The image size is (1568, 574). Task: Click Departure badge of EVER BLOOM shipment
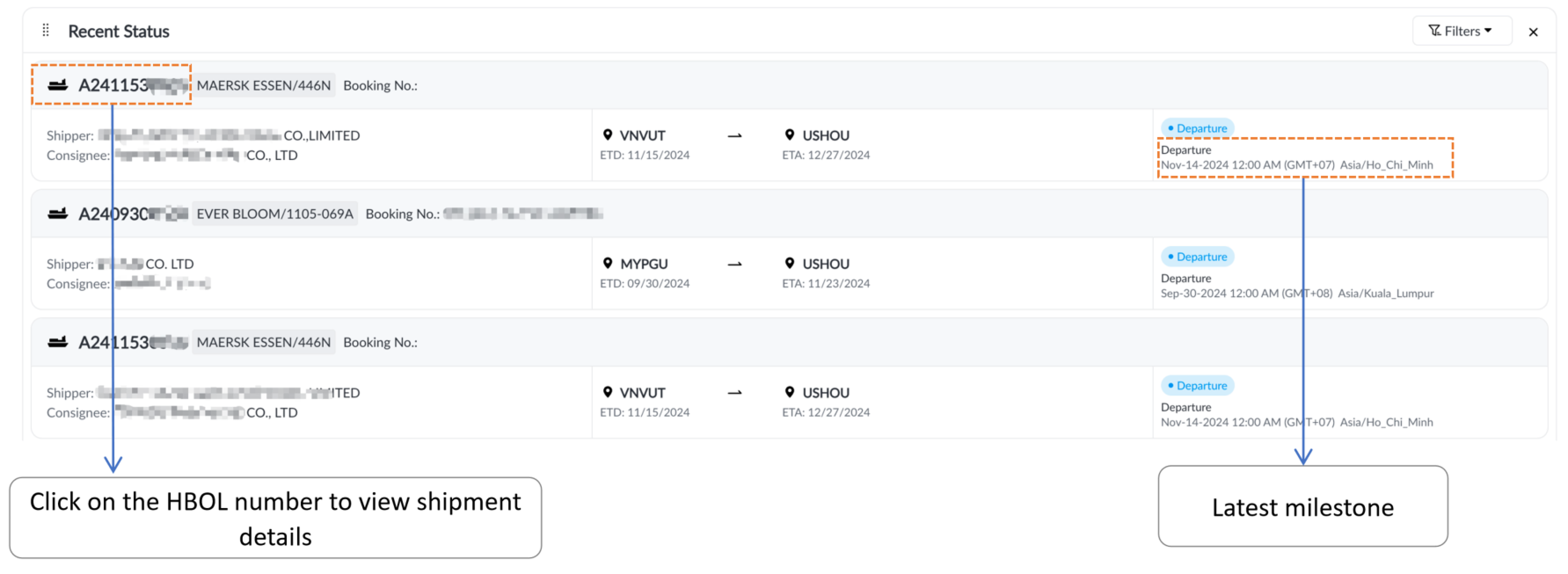[1198, 257]
